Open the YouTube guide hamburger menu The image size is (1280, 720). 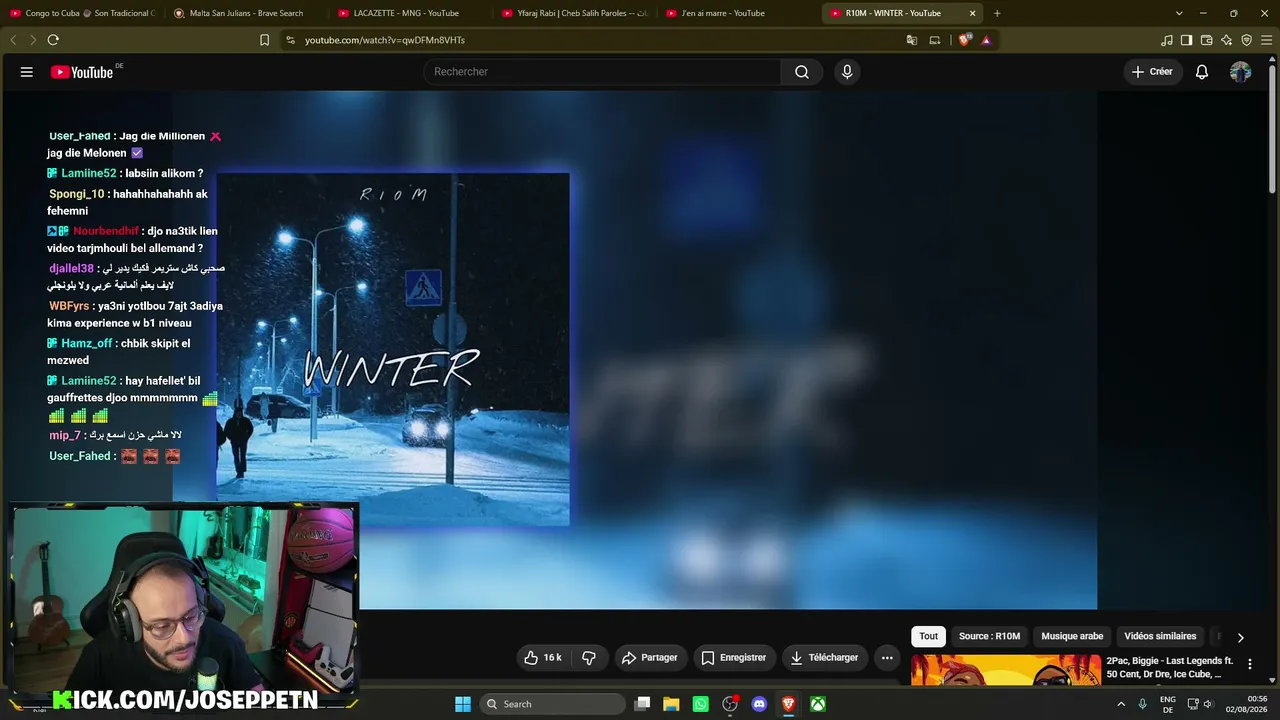tap(27, 72)
